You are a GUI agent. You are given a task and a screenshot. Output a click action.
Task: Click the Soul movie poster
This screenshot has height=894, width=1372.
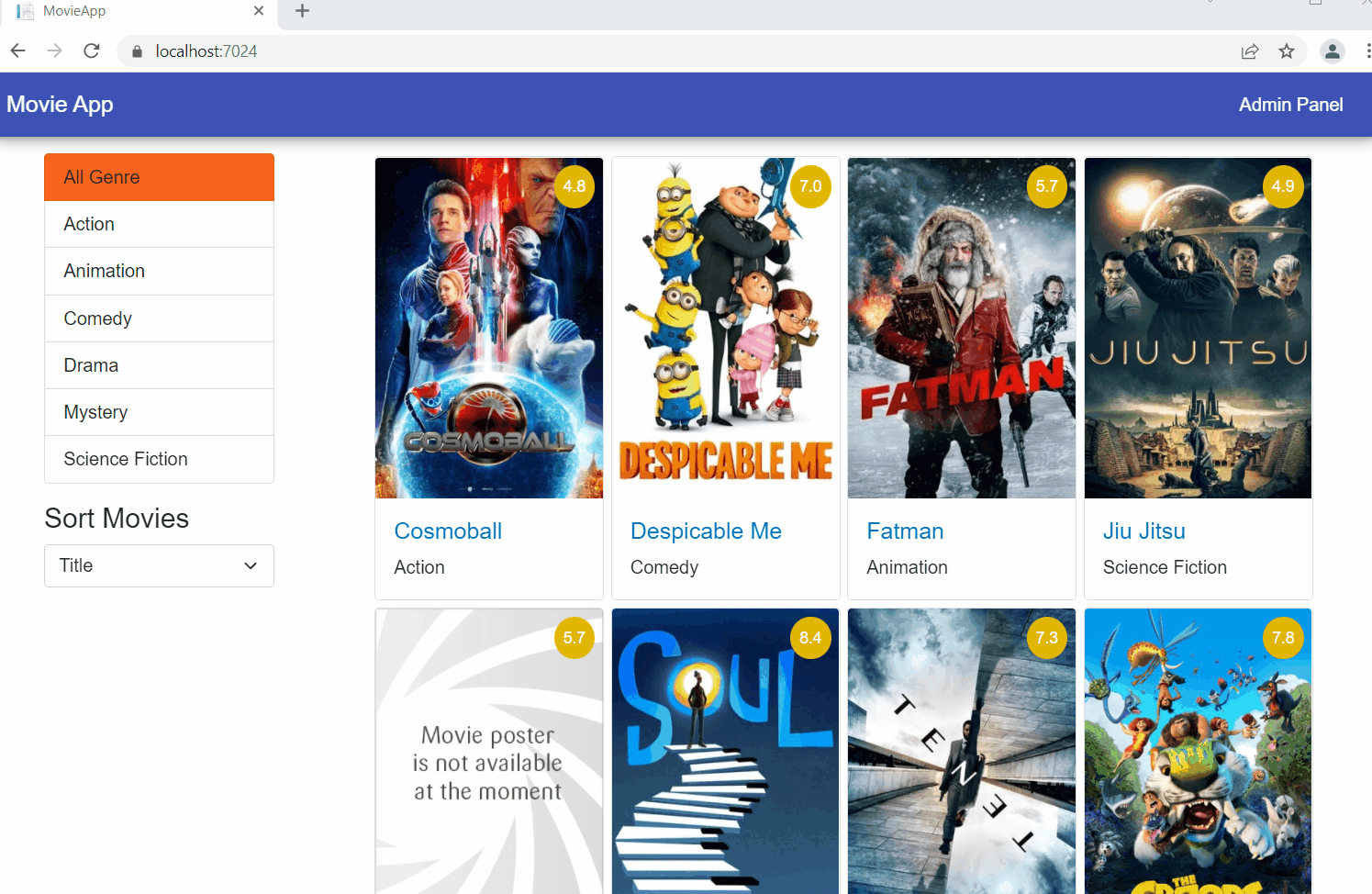pyautogui.click(x=725, y=753)
